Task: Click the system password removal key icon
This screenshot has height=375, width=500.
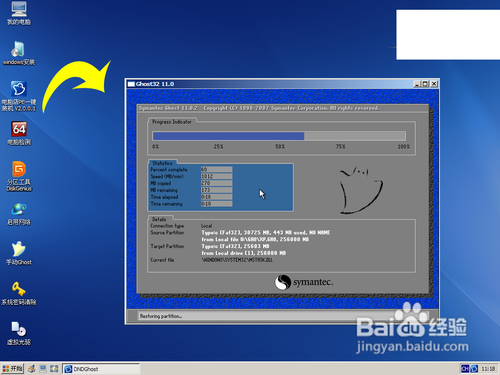Action: [x=19, y=293]
